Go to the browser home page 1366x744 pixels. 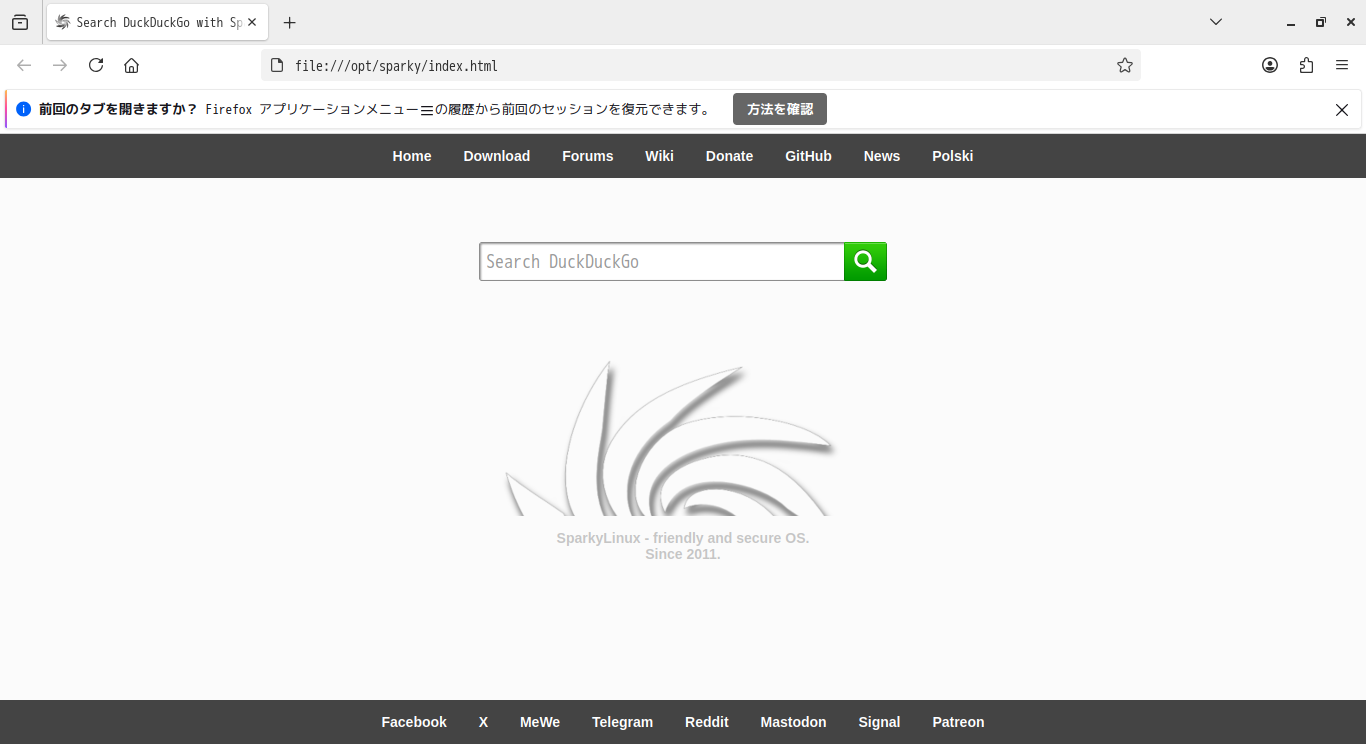coord(131,65)
